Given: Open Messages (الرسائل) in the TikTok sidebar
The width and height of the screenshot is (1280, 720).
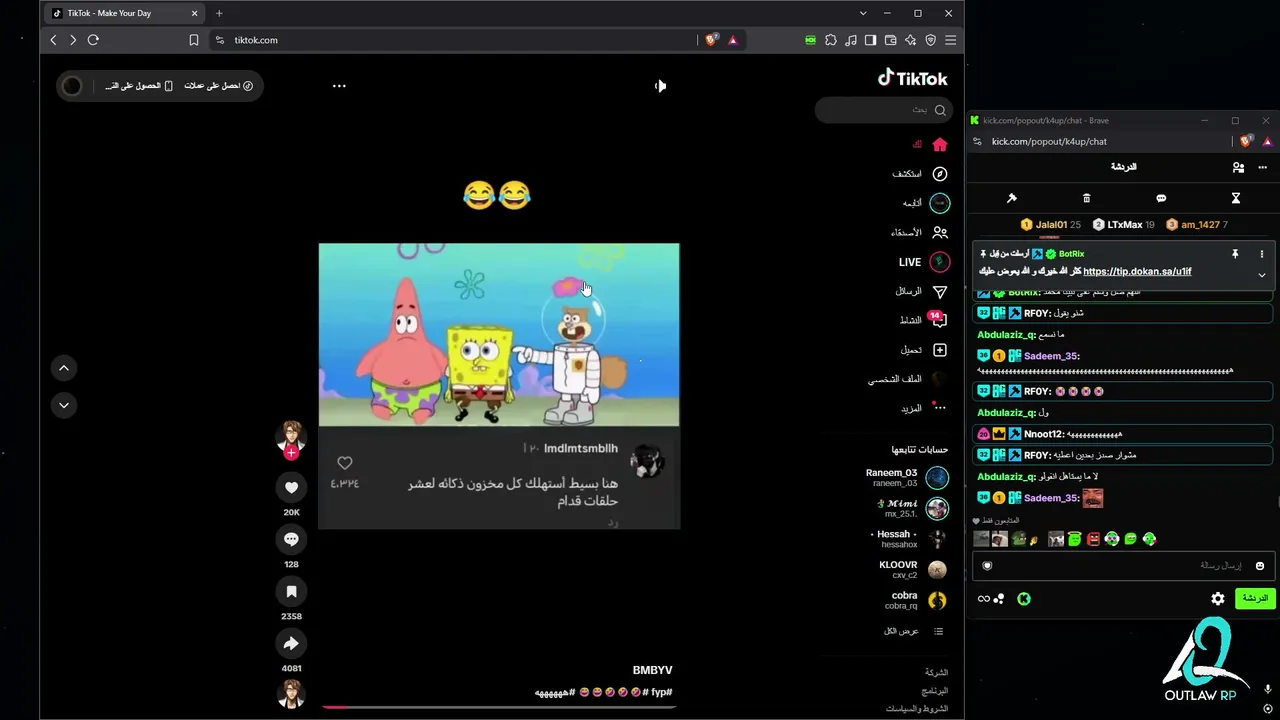Looking at the screenshot, I should click(x=922, y=291).
